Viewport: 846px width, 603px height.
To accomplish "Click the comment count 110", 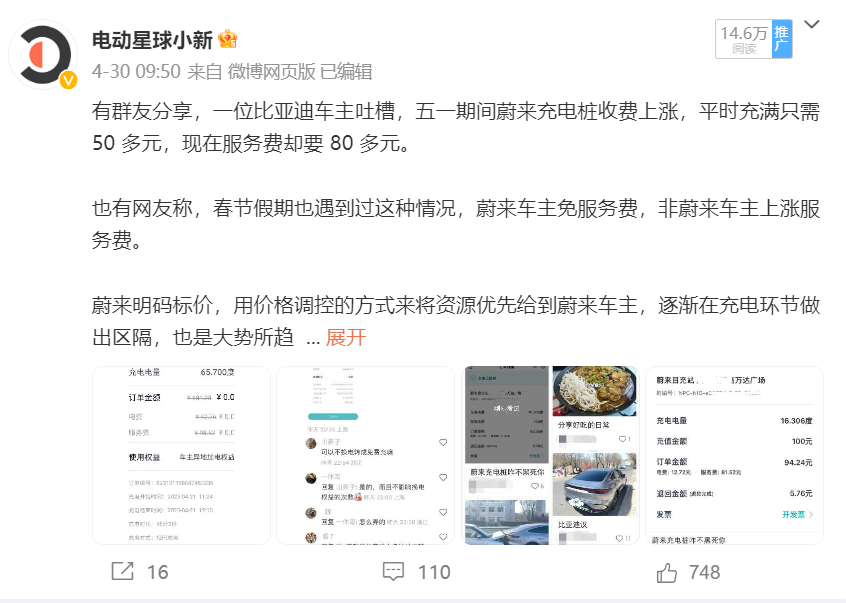I will point(434,572).
